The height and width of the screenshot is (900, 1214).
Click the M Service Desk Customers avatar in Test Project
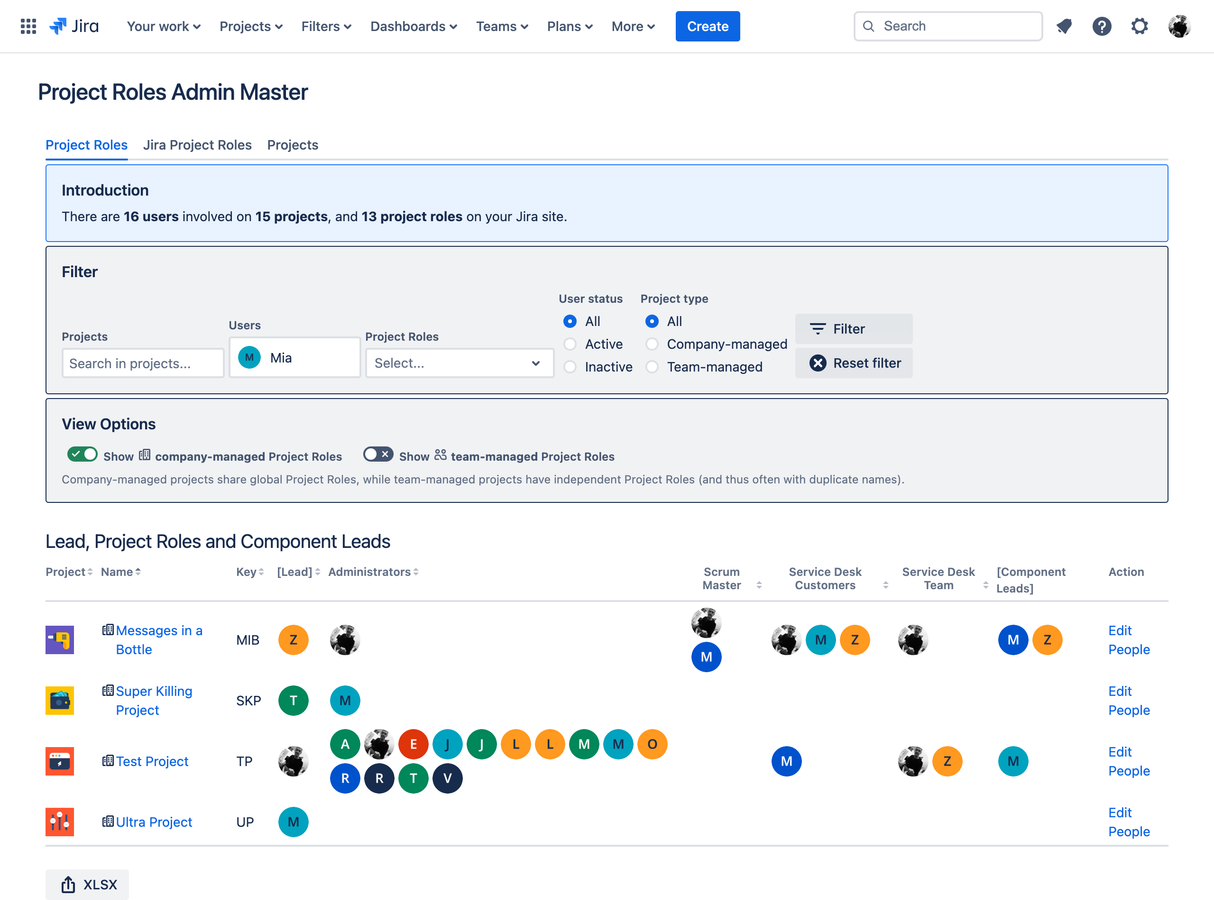pyautogui.click(x=787, y=761)
